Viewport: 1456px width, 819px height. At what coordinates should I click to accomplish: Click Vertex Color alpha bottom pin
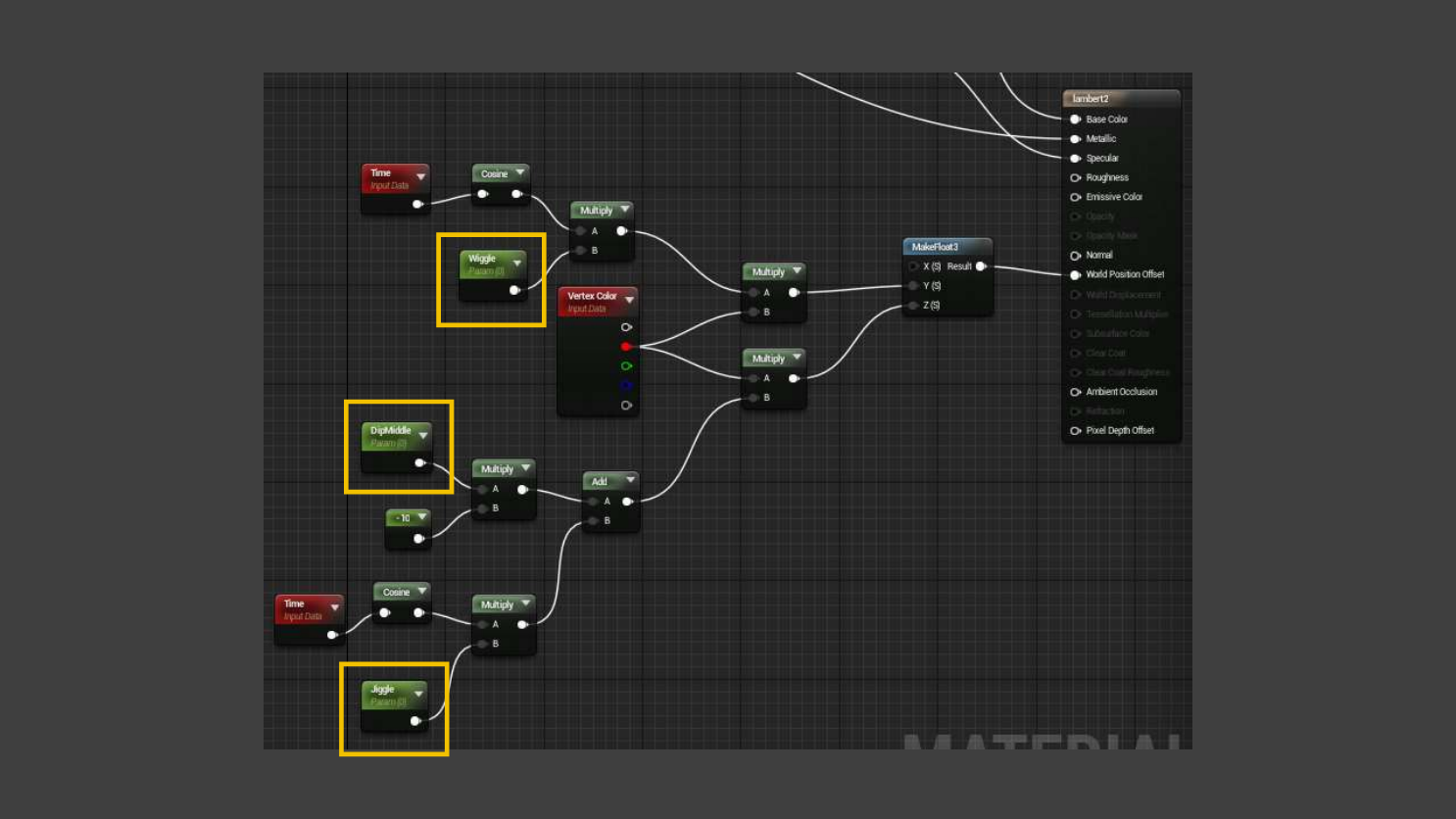(x=626, y=405)
